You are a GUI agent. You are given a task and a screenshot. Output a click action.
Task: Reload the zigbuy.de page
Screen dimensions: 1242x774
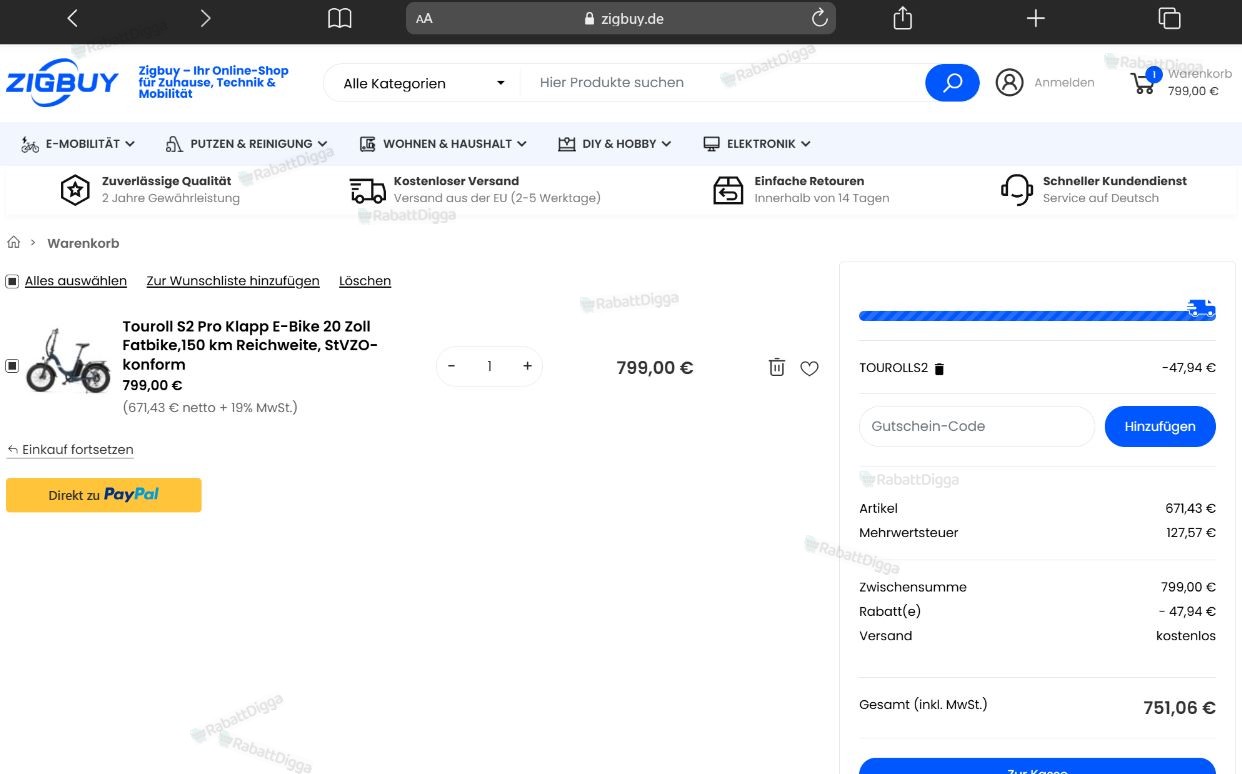click(x=819, y=18)
